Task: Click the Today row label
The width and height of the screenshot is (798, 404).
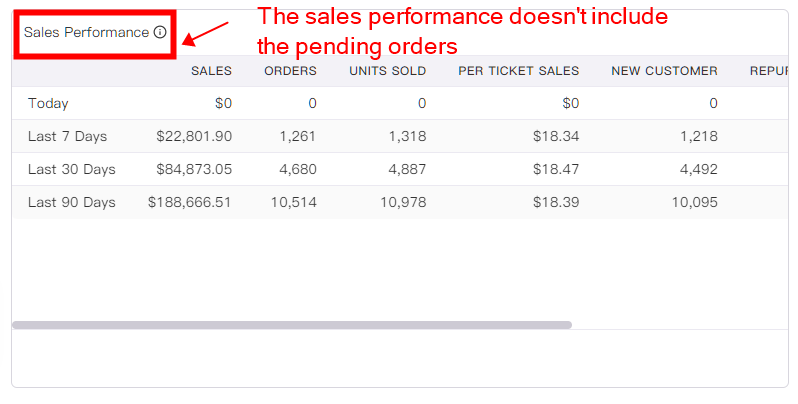Action: coord(48,103)
